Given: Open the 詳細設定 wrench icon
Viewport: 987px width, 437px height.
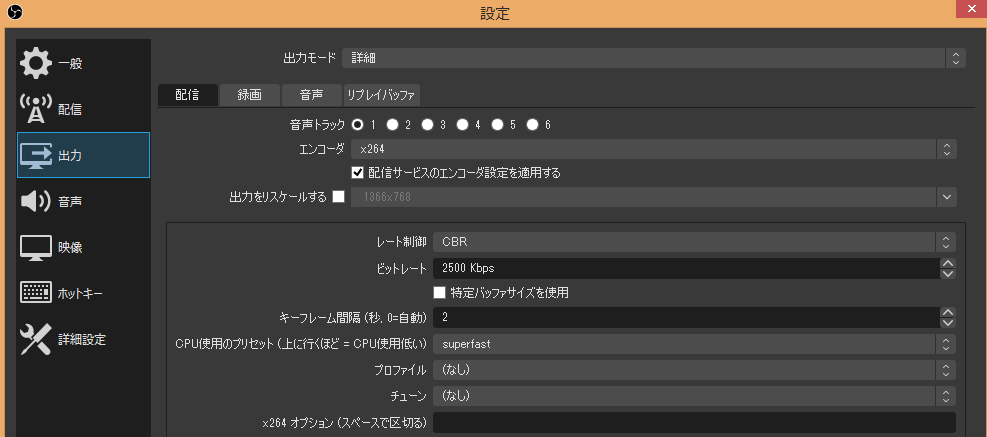Looking at the screenshot, I should (37, 339).
